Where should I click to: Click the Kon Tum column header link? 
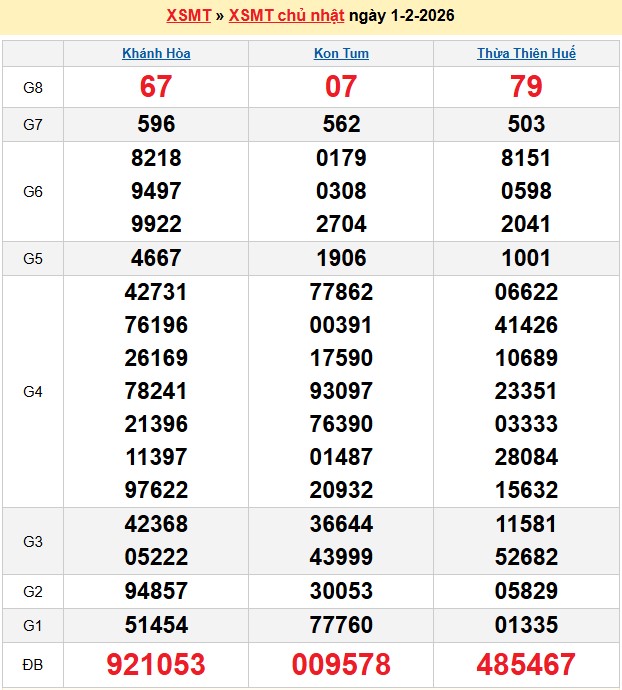point(341,53)
